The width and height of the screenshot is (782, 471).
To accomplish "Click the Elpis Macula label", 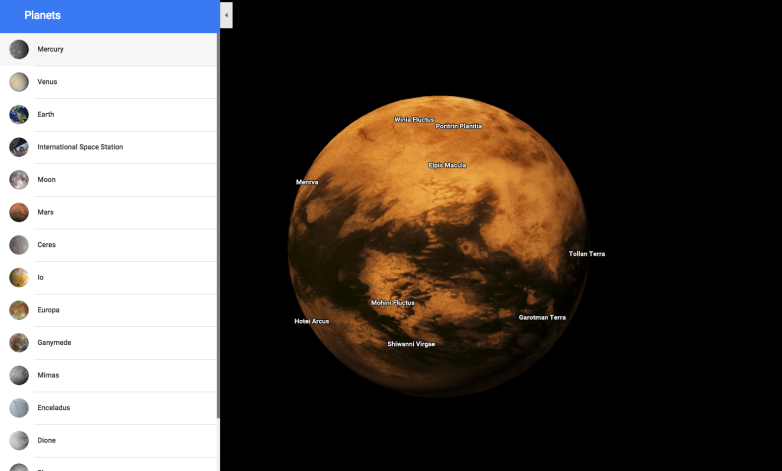I will pyautogui.click(x=447, y=165).
